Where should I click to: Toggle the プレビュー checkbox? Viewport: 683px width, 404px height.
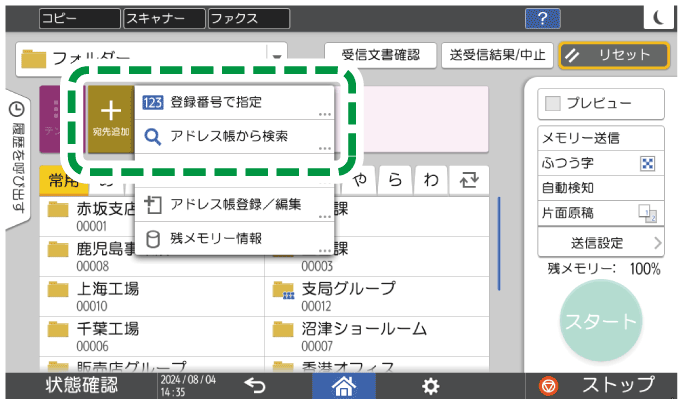553,103
